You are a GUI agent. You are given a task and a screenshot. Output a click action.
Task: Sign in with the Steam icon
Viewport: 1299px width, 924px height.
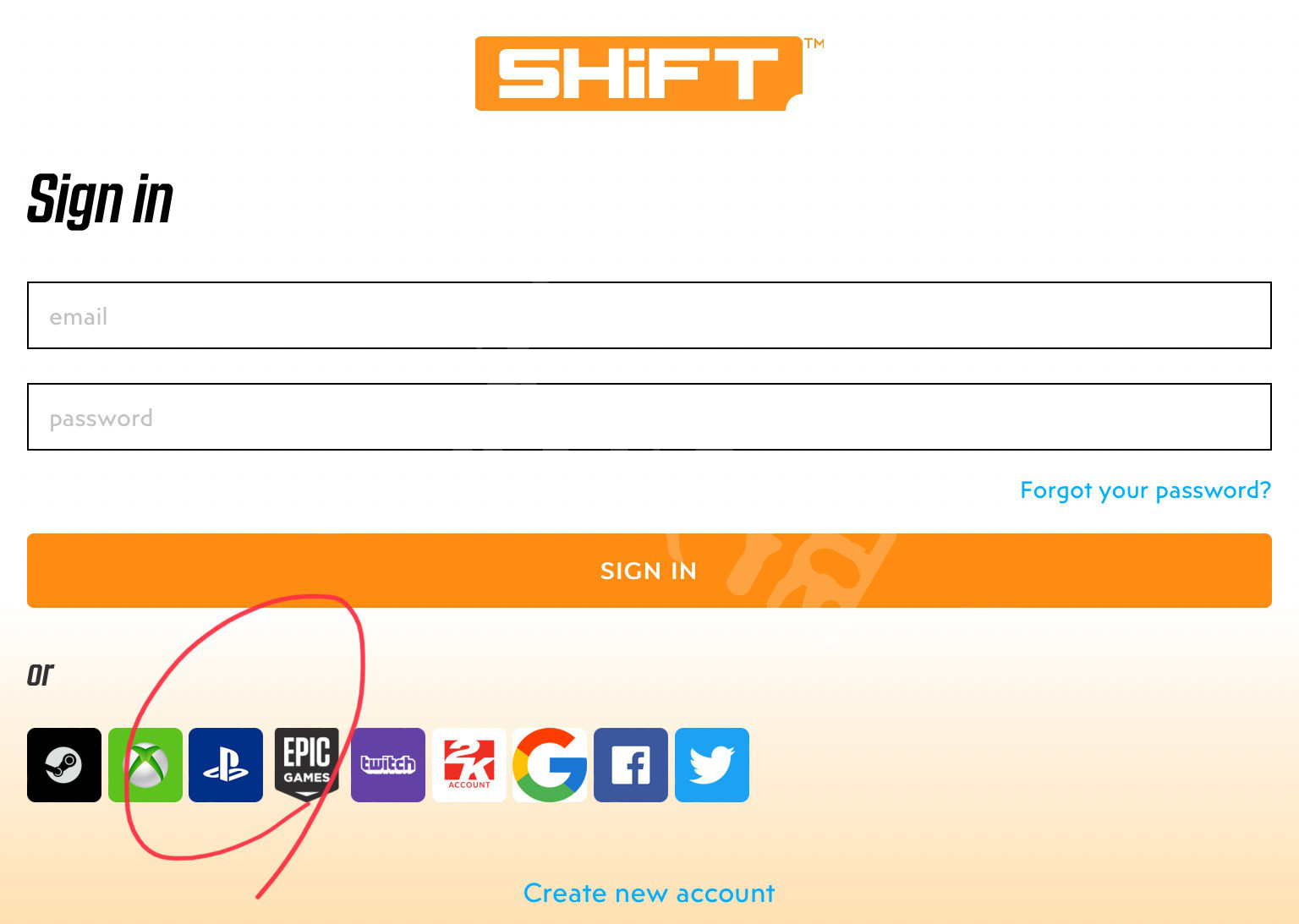pyautogui.click(x=64, y=765)
